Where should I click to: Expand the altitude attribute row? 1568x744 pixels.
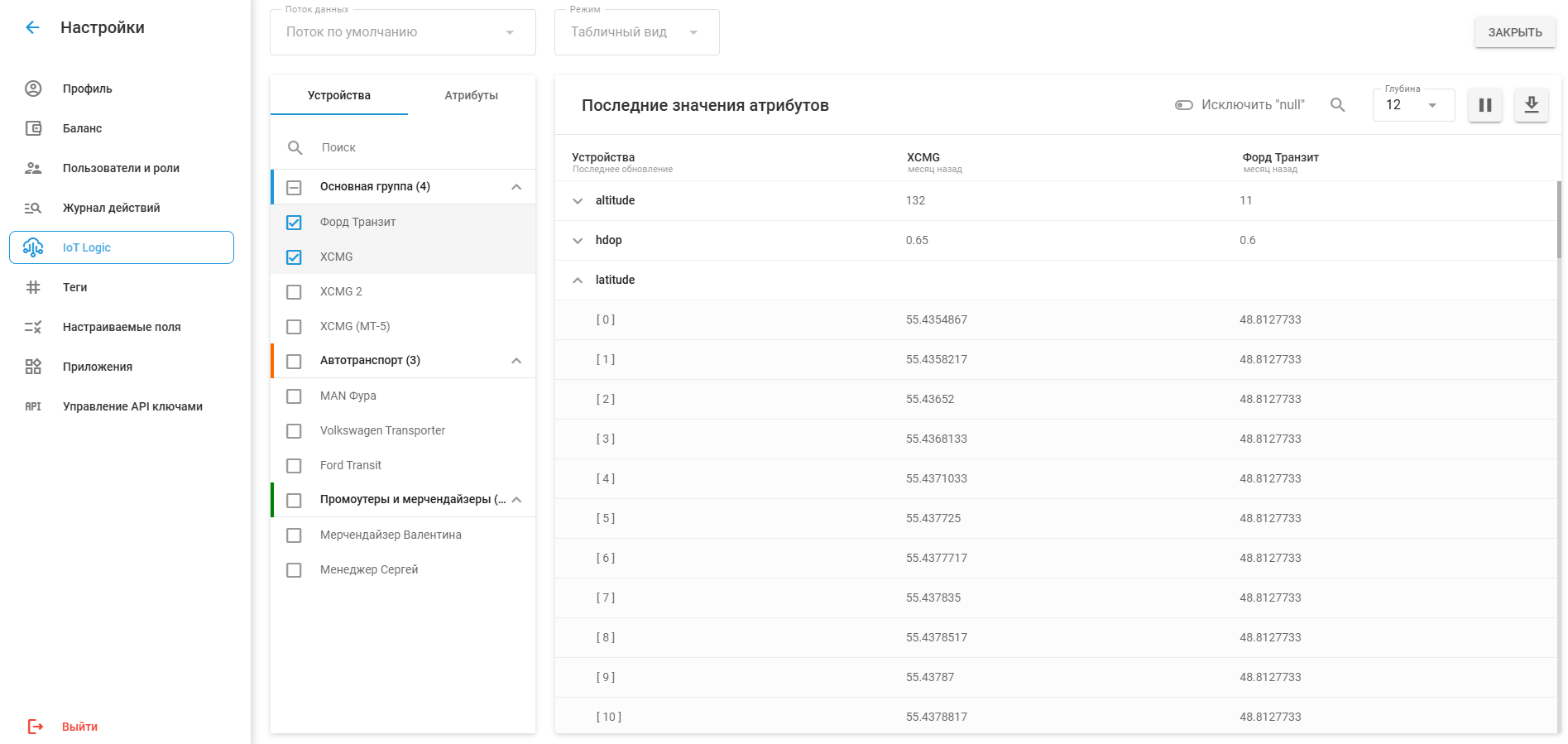click(x=578, y=201)
